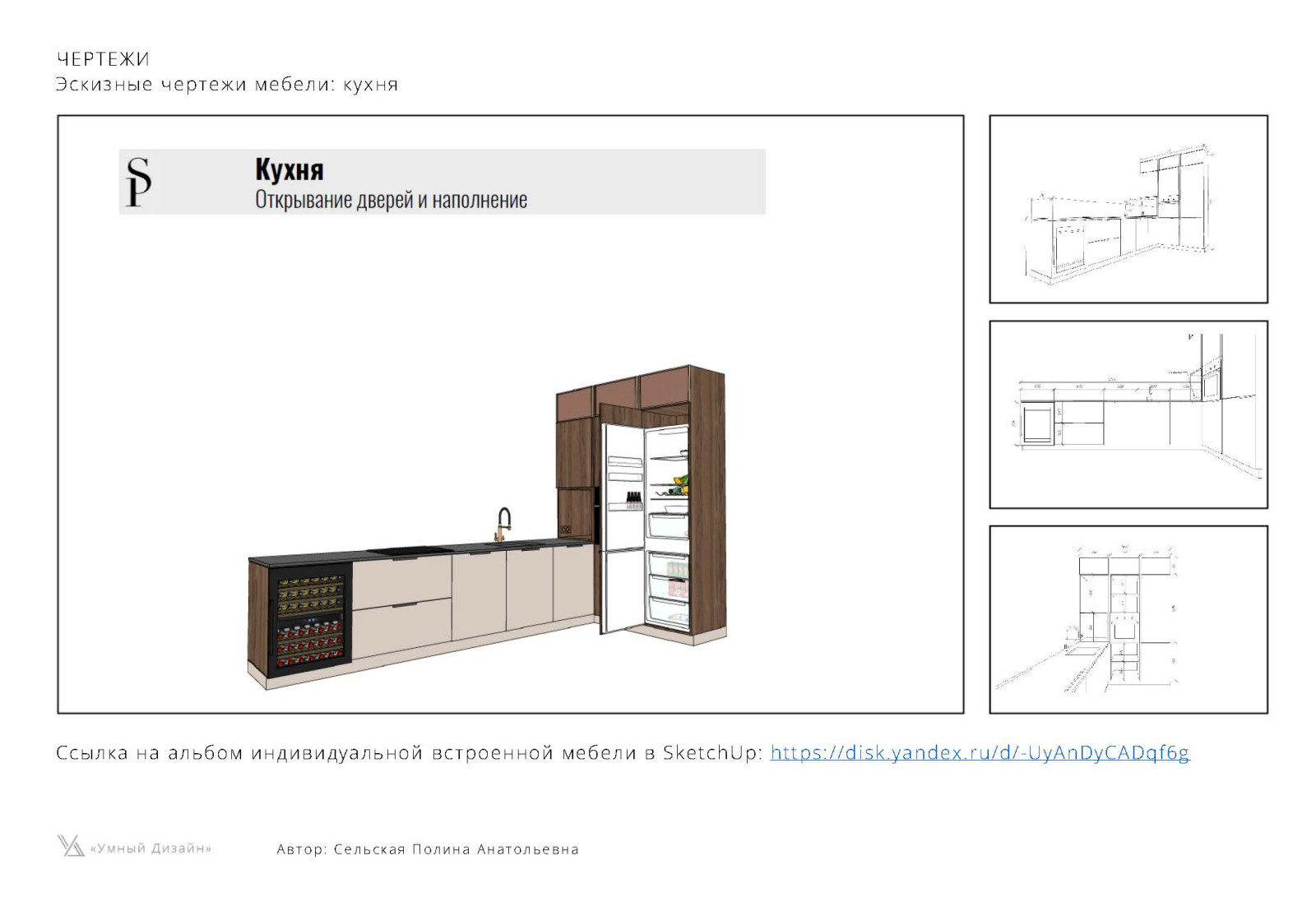Open the disk.yandex.ru SketchUp album link
This screenshot has width=1316, height=911.
[x=979, y=752]
